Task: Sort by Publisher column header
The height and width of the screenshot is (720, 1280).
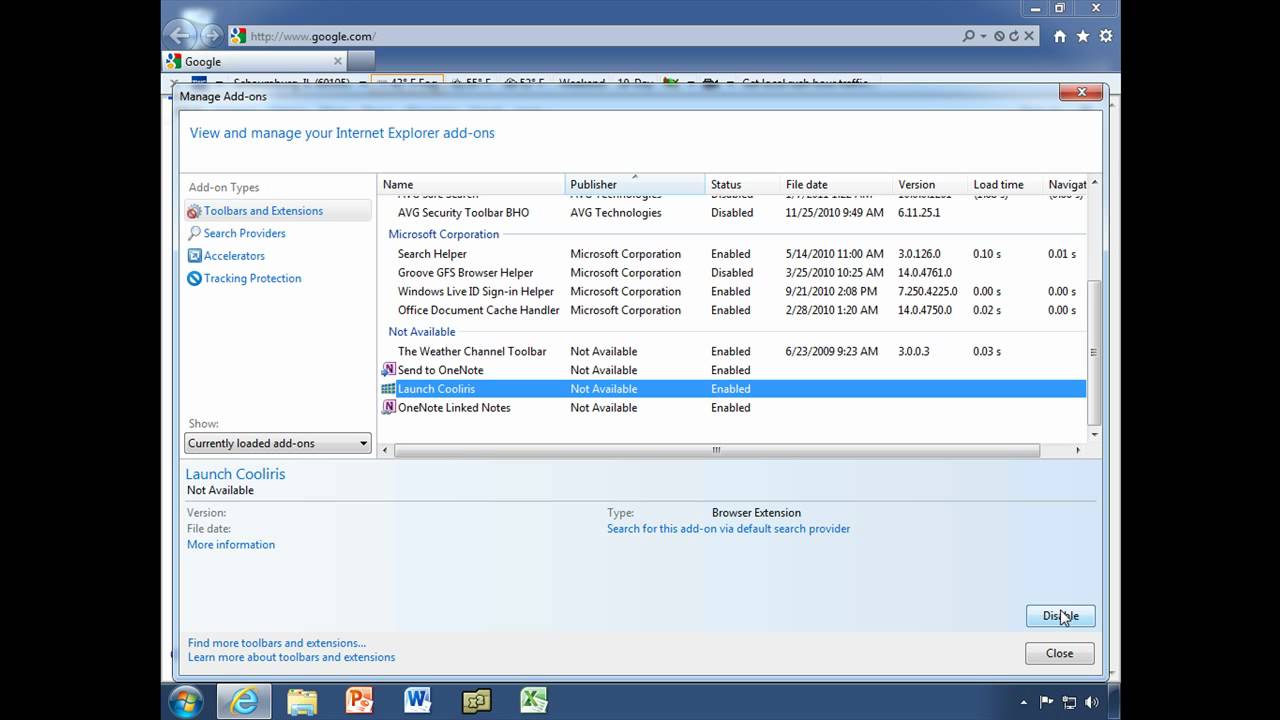Action: click(x=635, y=184)
